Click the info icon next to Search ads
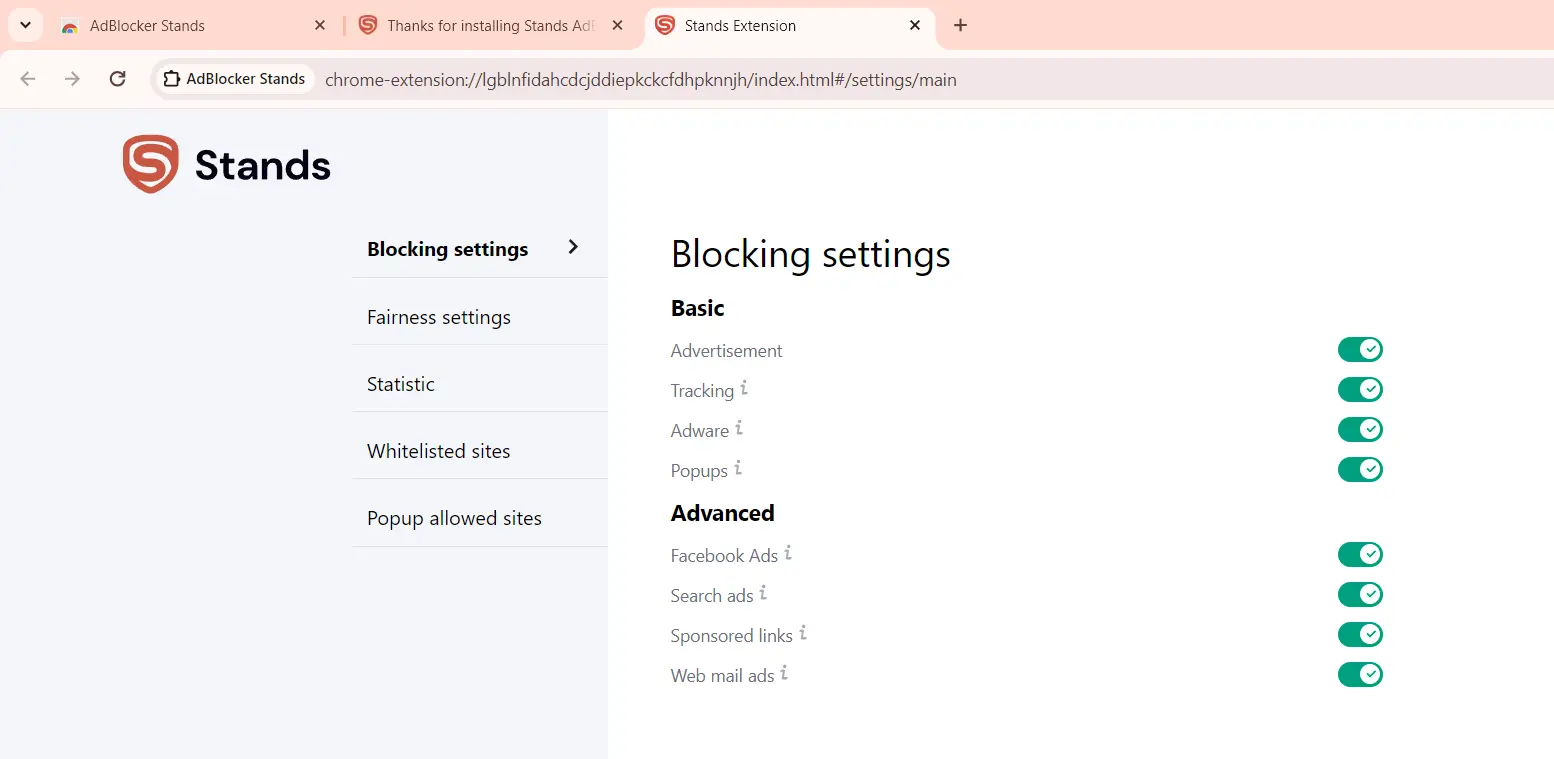1554x759 pixels. (x=763, y=592)
